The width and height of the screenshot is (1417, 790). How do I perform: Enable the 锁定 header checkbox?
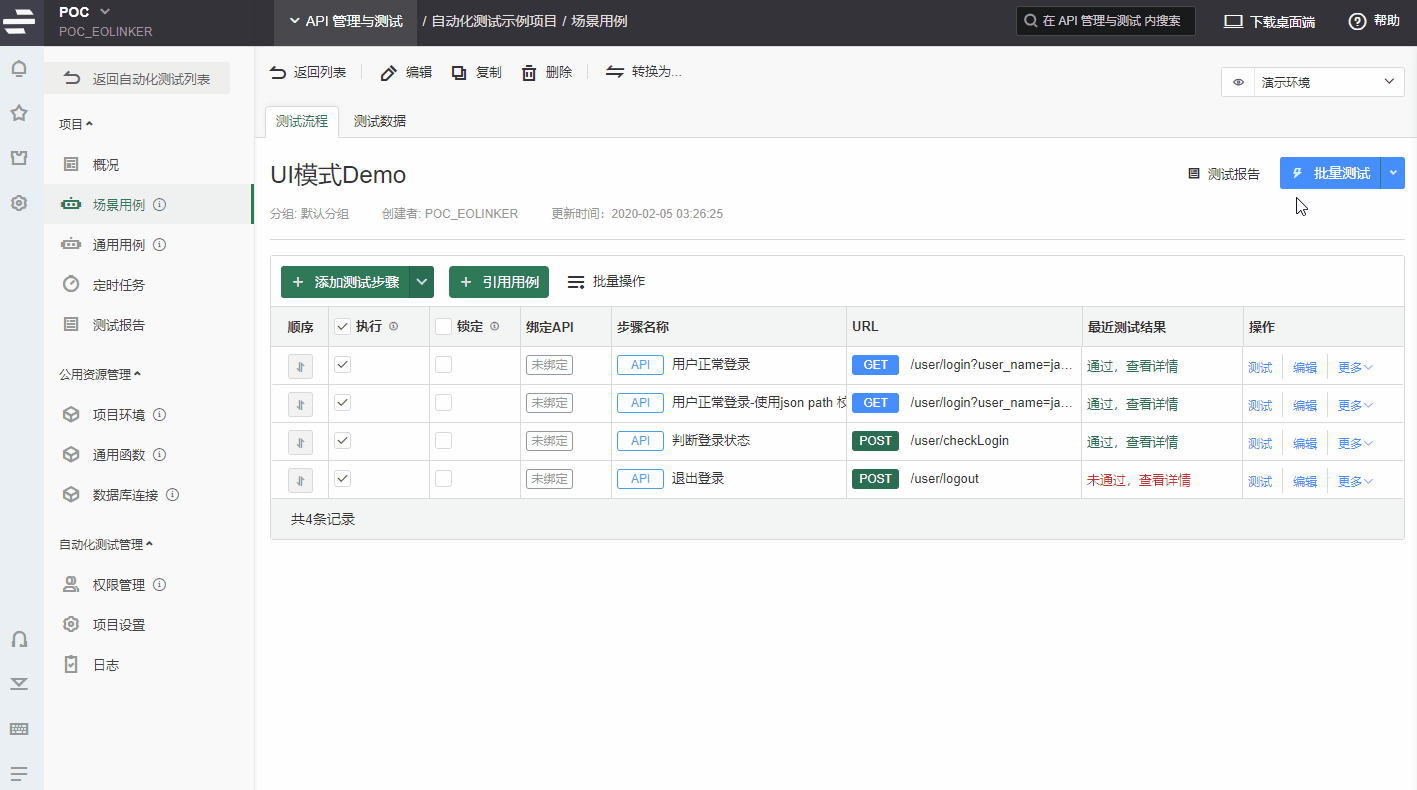point(444,327)
